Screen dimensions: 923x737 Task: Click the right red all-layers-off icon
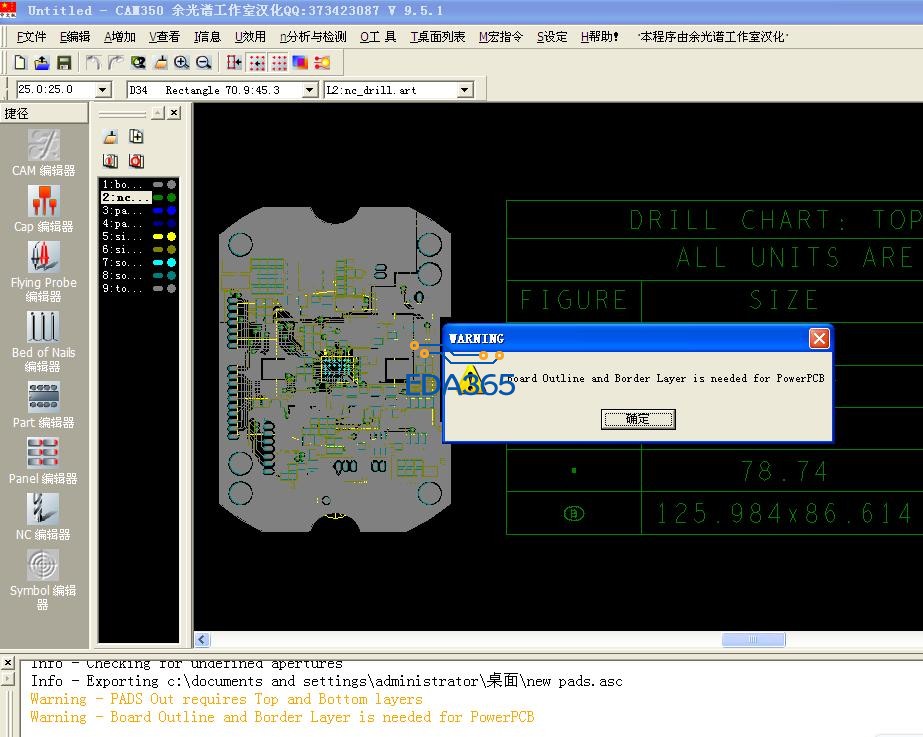[137, 161]
